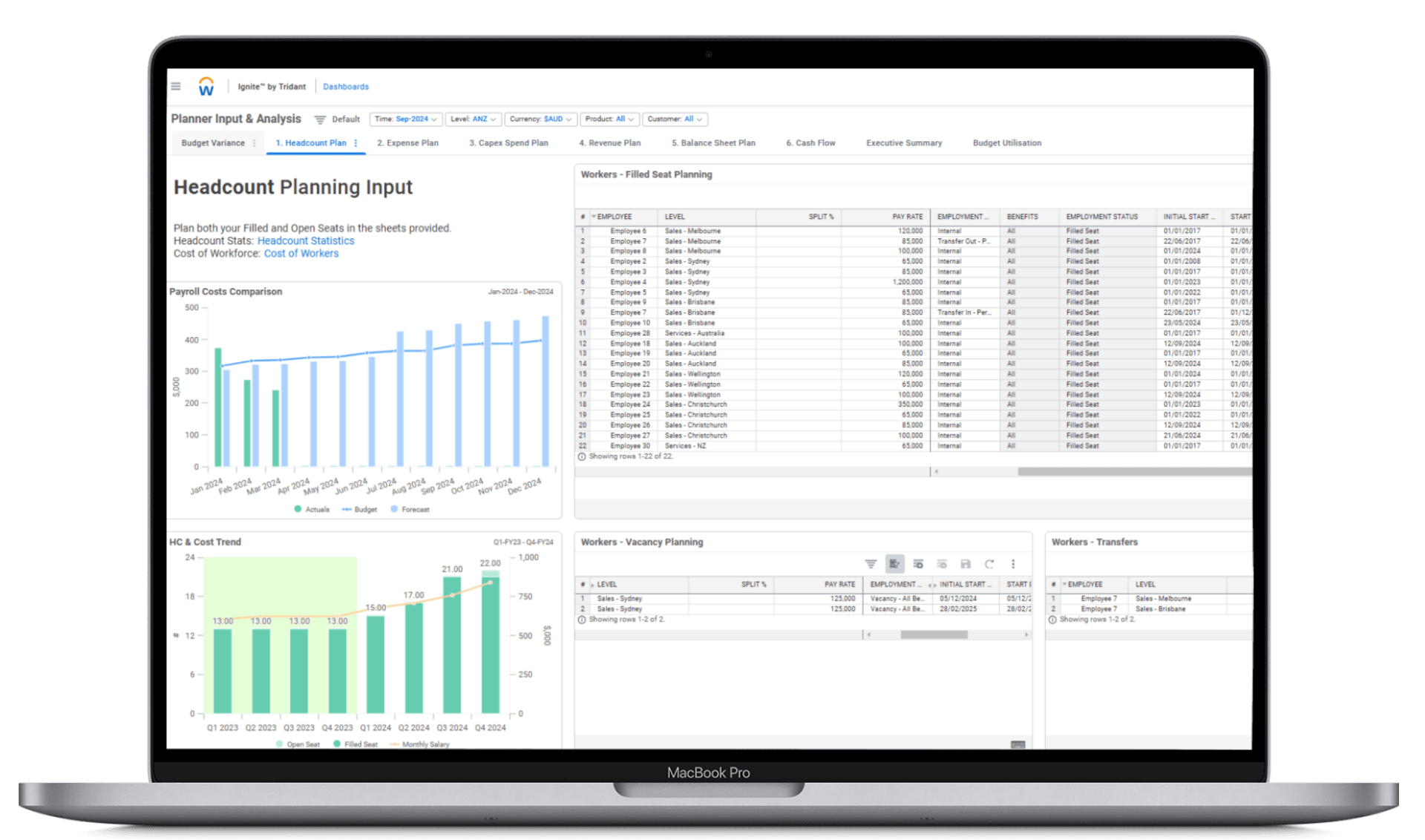Switch to 5. Balance Sheet Plan tab
The height and width of the screenshot is (840, 1425).
pyautogui.click(x=713, y=143)
